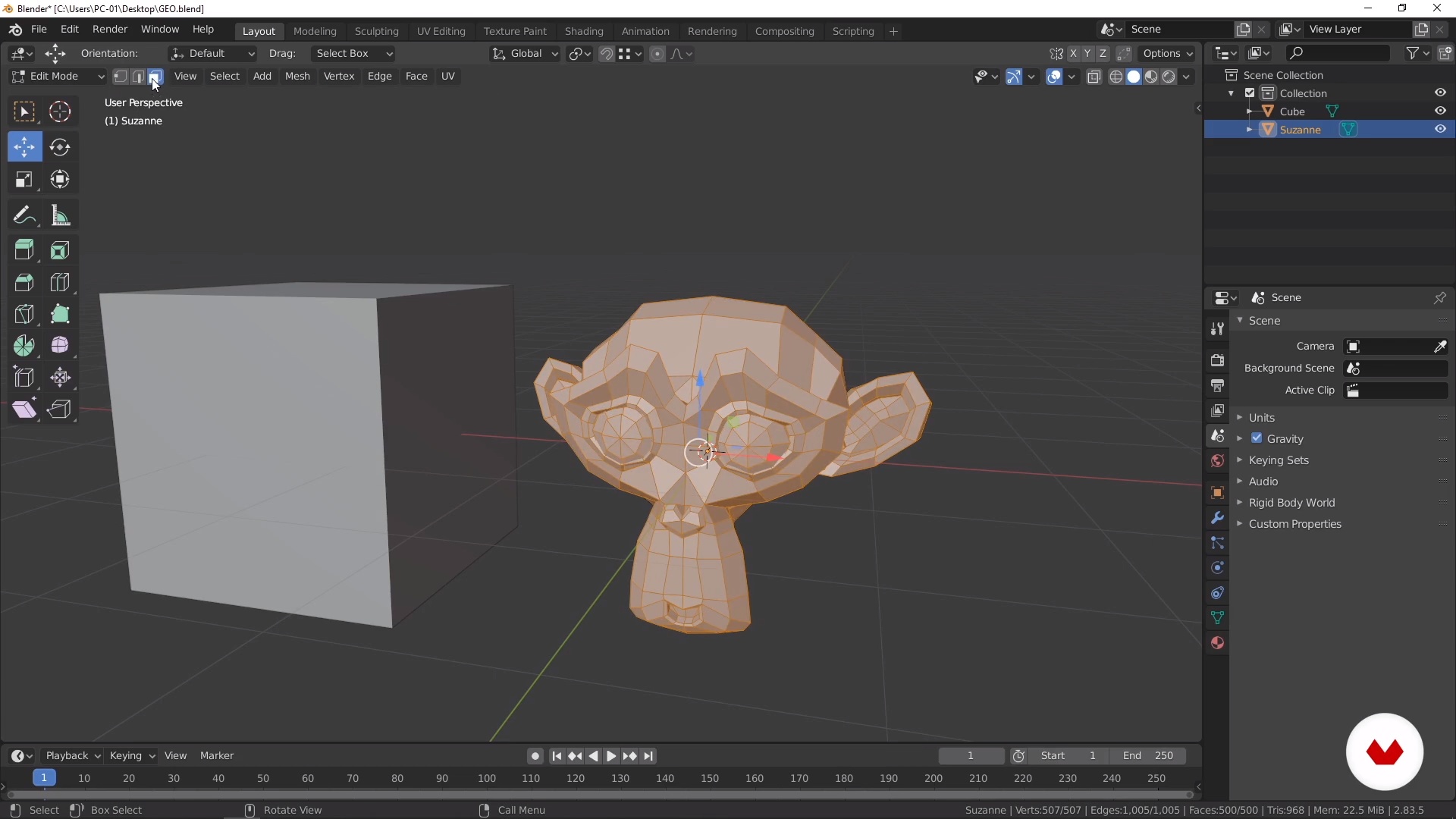Enable X axis mirror
This screenshot has width=1456, height=819.
click(1073, 54)
